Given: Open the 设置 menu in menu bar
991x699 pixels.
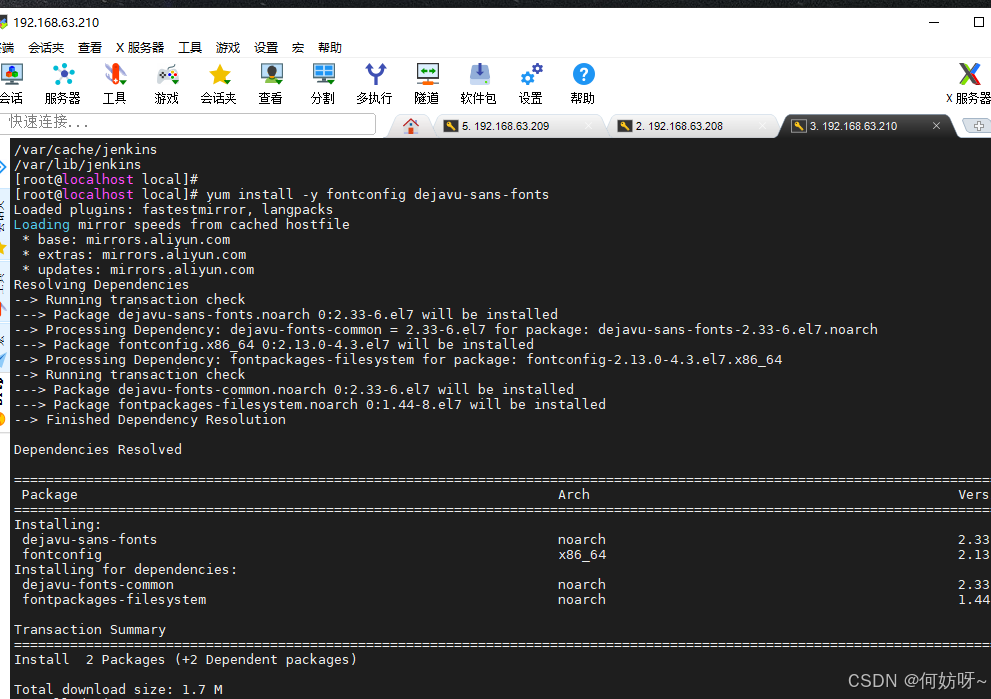Looking at the screenshot, I should pyautogui.click(x=265, y=47).
